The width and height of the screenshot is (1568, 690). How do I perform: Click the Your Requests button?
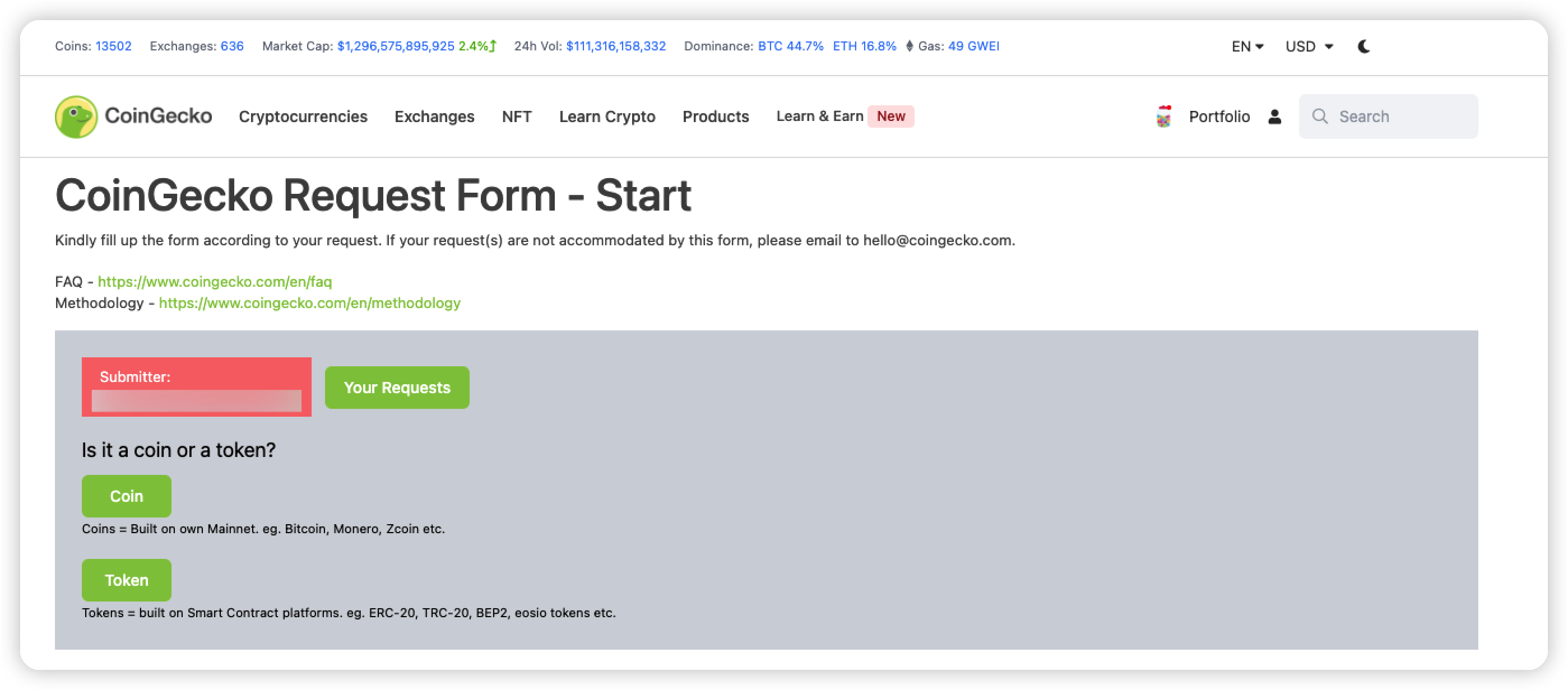(397, 387)
